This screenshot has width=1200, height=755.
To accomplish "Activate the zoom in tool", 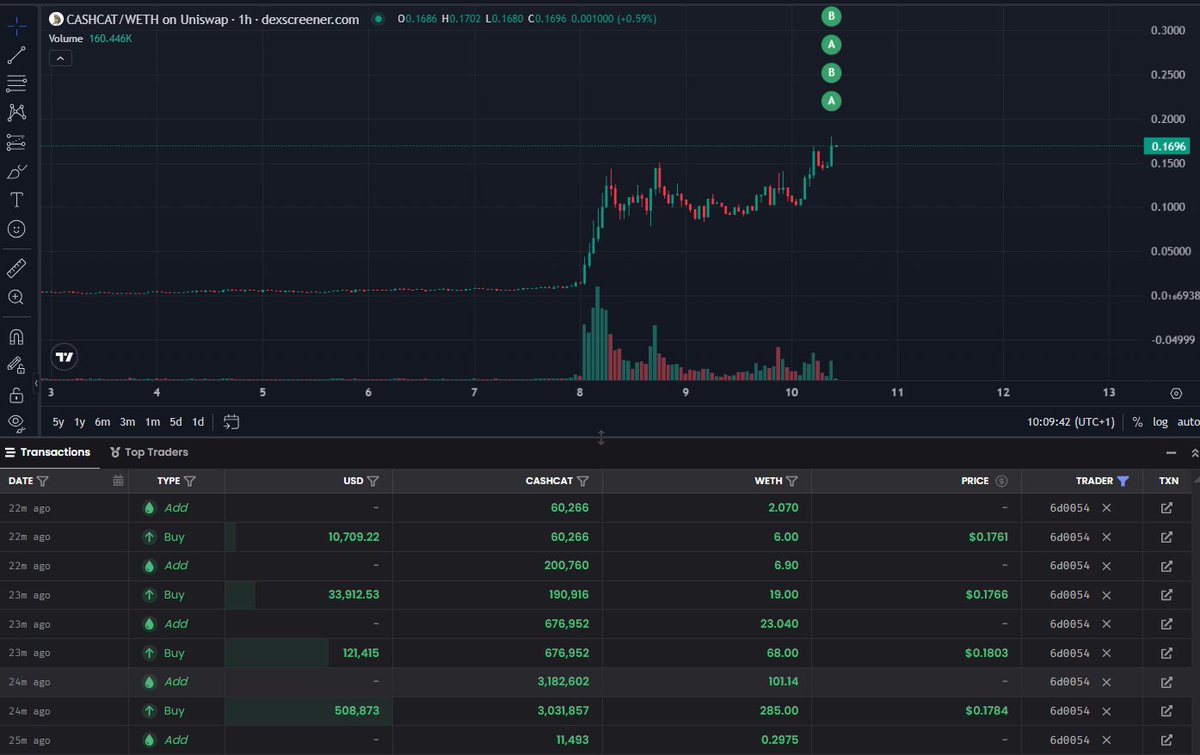I will [16, 297].
